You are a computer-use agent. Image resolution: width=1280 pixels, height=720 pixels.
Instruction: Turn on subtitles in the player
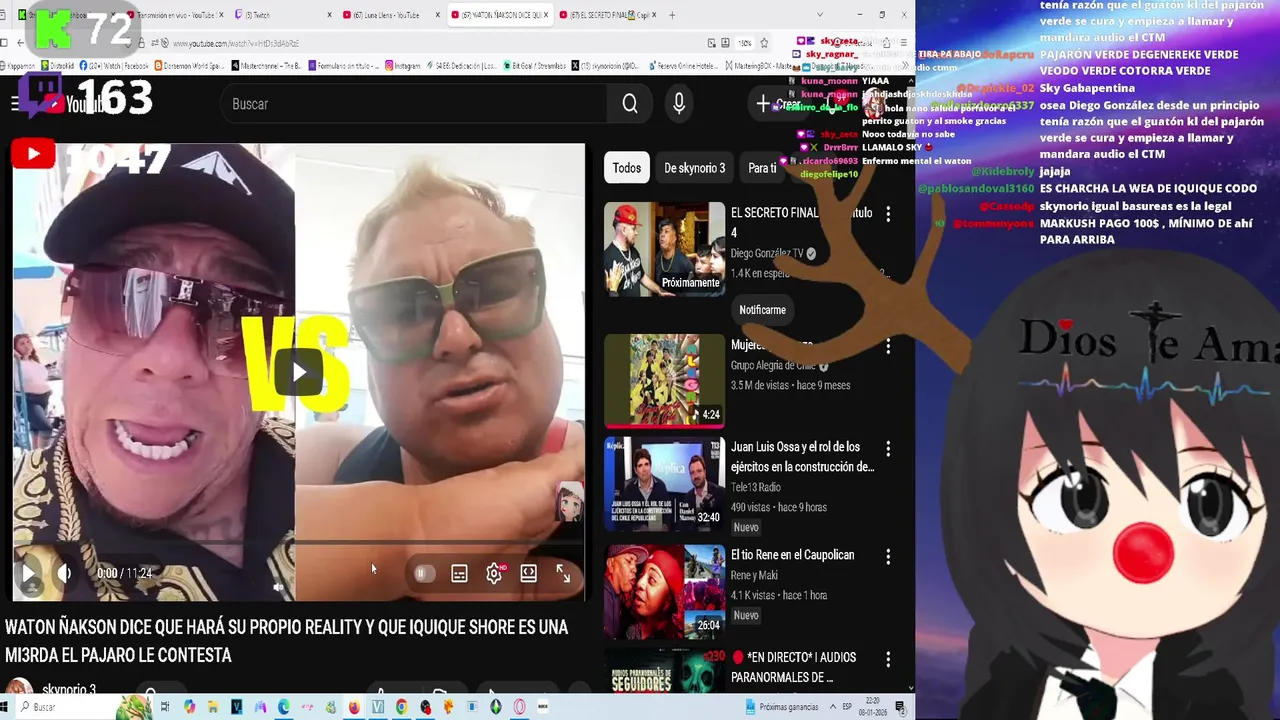coord(459,573)
